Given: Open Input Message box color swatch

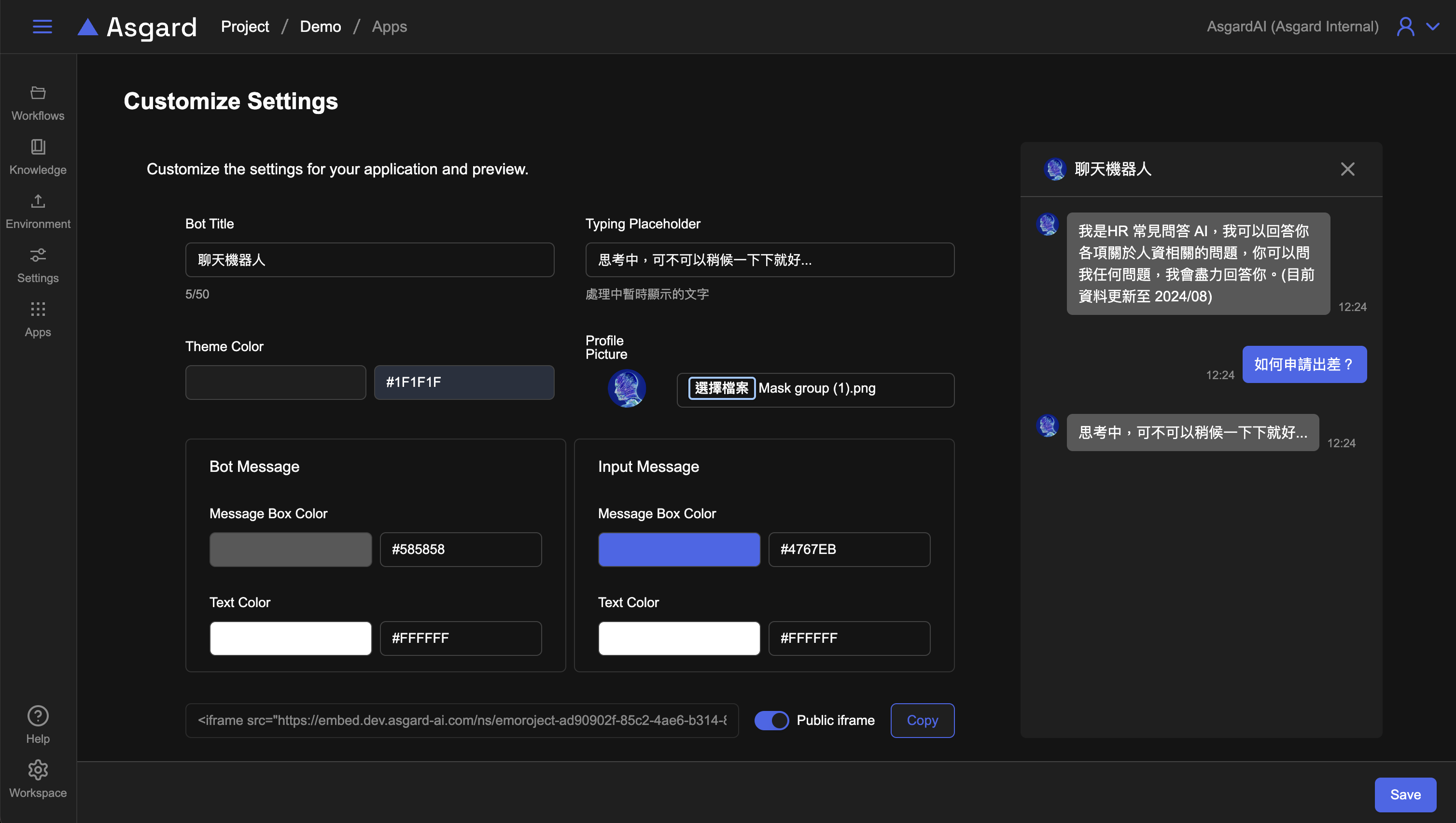Looking at the screenshot, I should click(x=679, y=549).
